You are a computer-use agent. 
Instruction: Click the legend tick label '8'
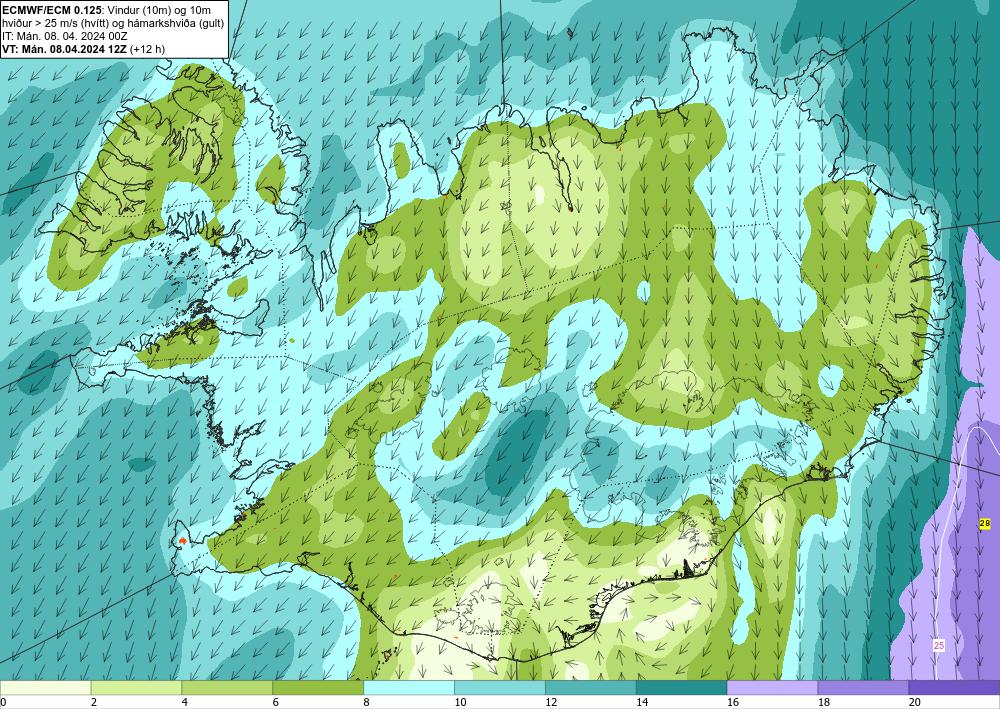(367, 703)
